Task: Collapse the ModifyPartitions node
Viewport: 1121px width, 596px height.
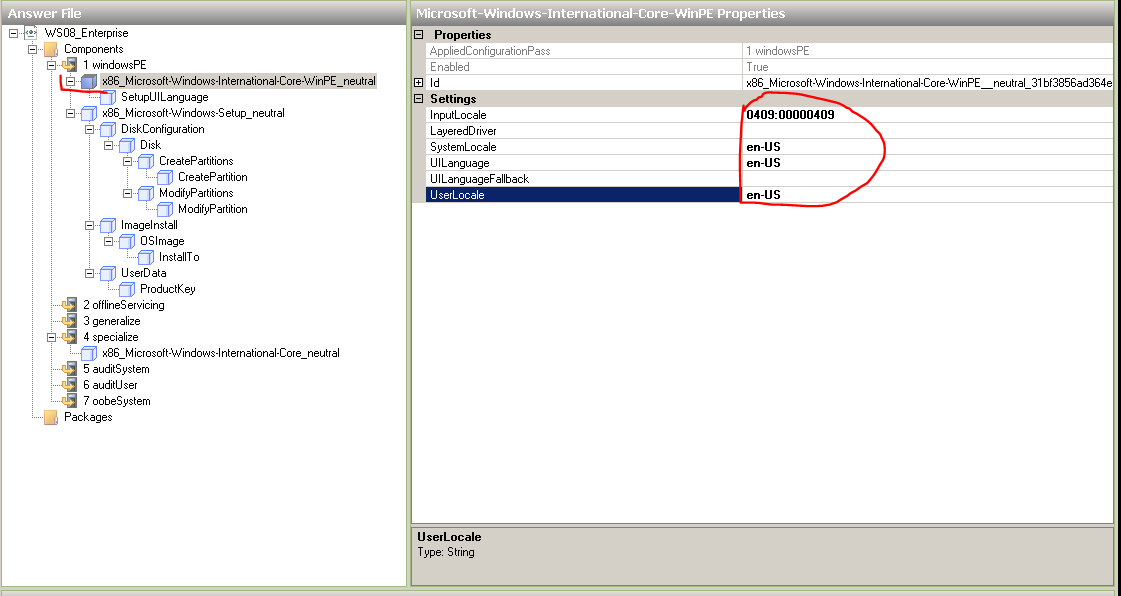Action: click(x=127, y=193)
